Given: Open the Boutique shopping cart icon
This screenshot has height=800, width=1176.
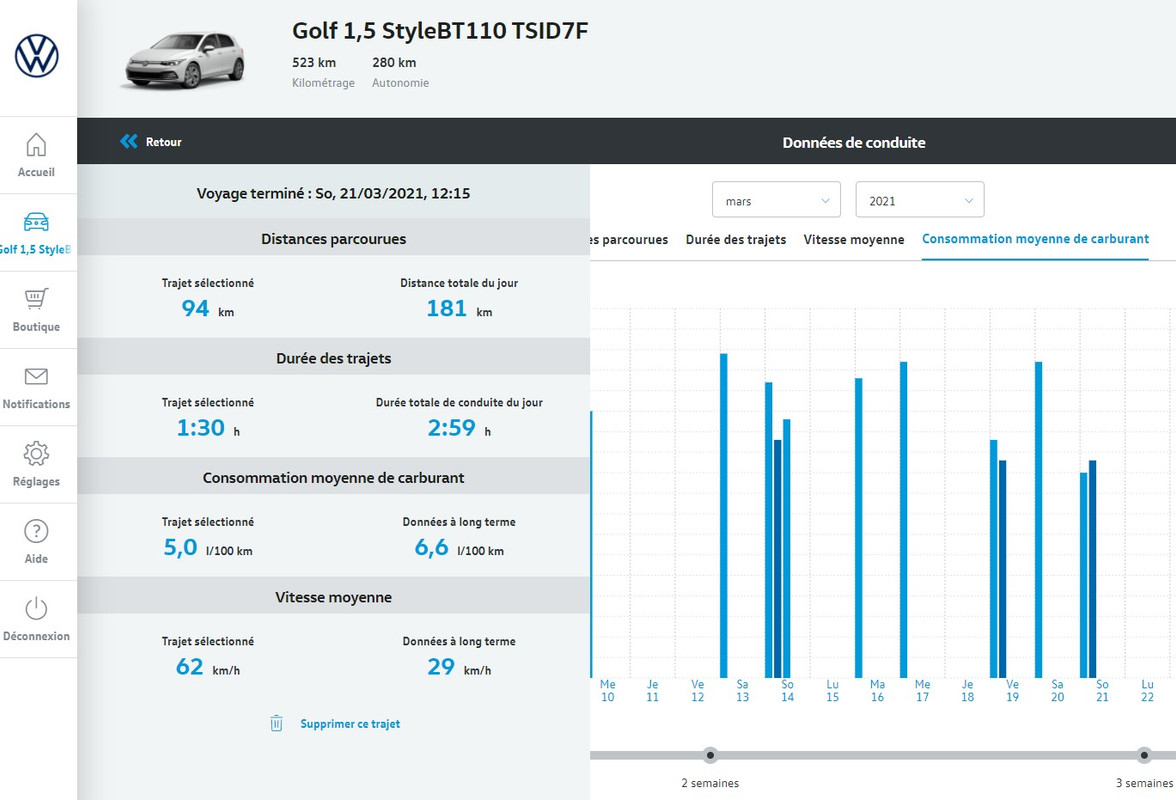Looking at the screenshot, I should click(36, 298).
